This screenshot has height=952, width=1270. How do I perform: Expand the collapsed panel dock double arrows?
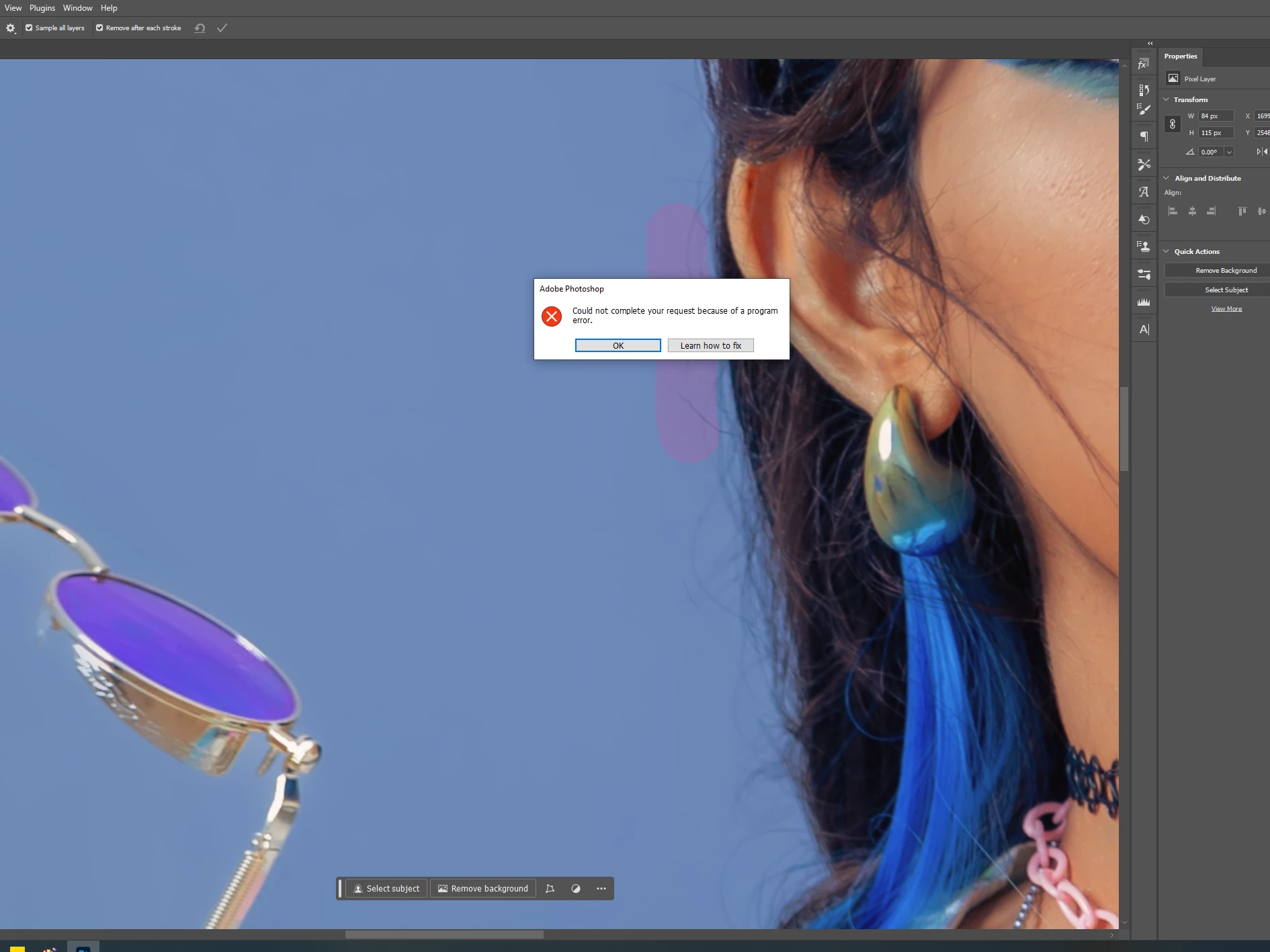pyautogui.click(x=1150, y=43)
